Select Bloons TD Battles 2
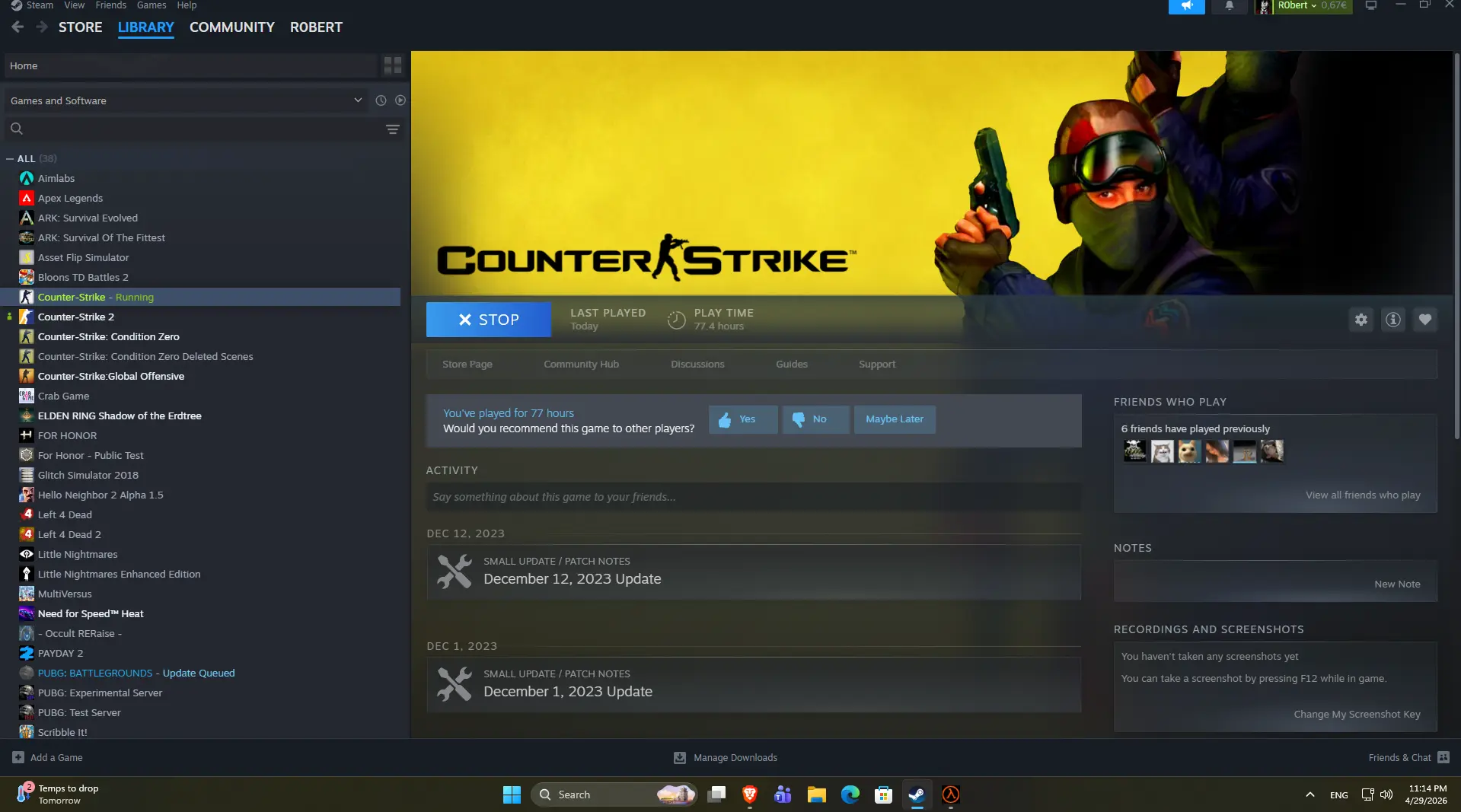This screenshot has height=812, width=1461. pos(83,278)
